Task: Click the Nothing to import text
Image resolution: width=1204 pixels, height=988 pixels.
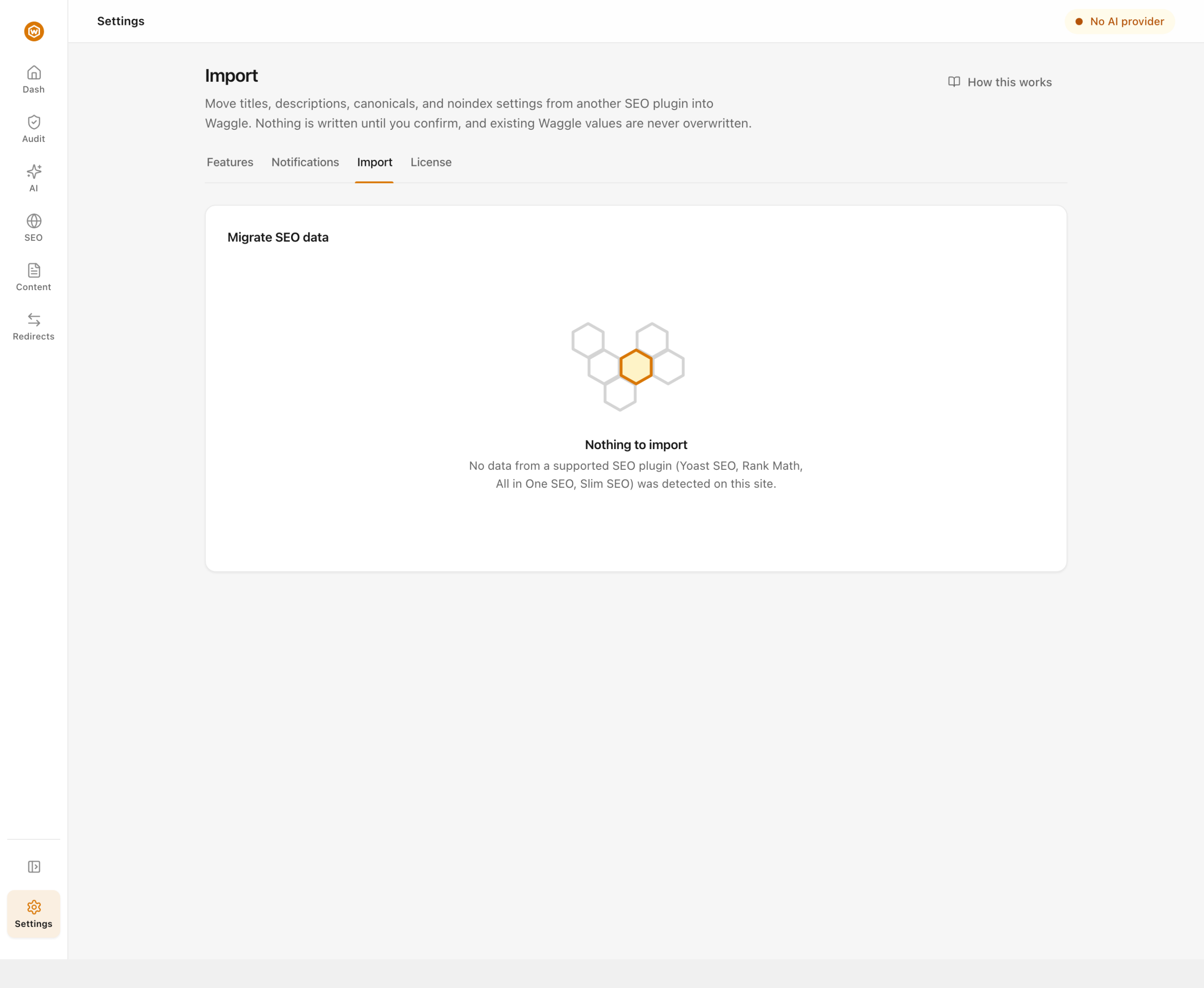Action: [x=636, y=444]
